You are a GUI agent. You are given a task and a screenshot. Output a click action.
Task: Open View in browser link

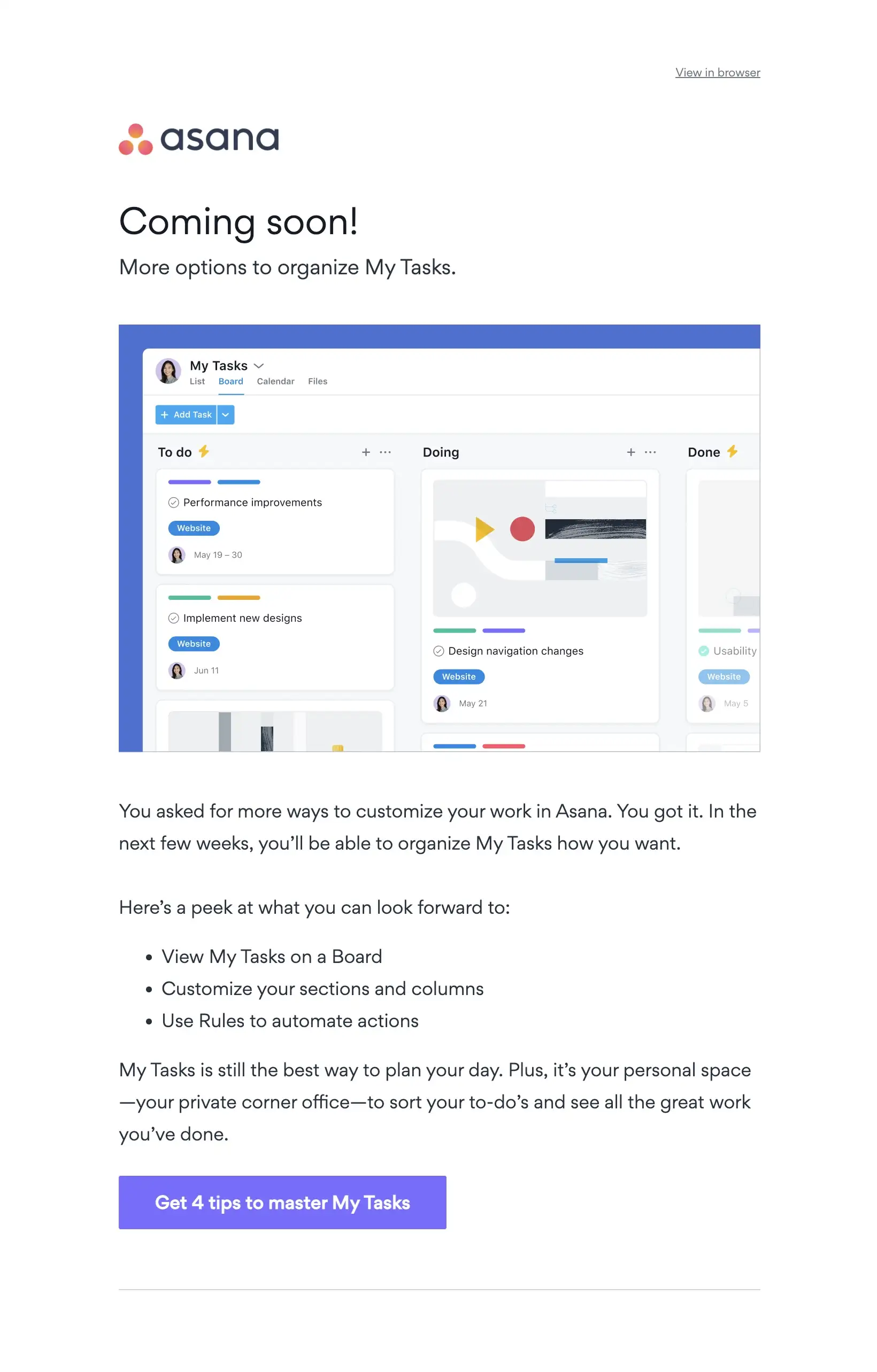[718, 72]
